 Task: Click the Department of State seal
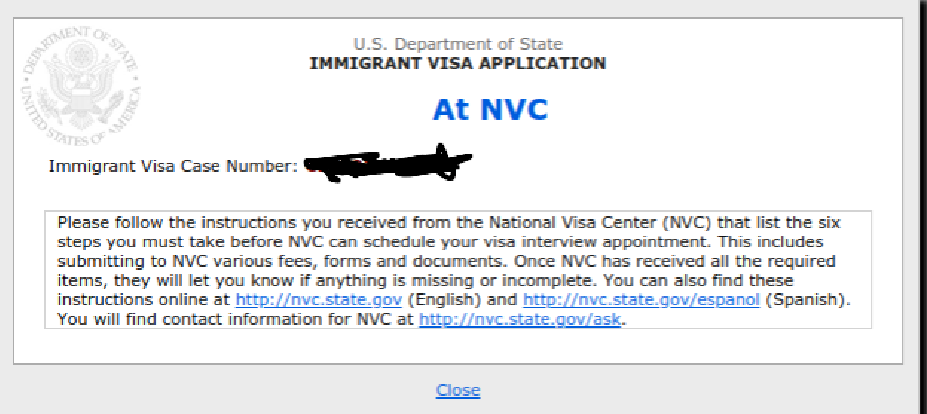click(81, 86)
